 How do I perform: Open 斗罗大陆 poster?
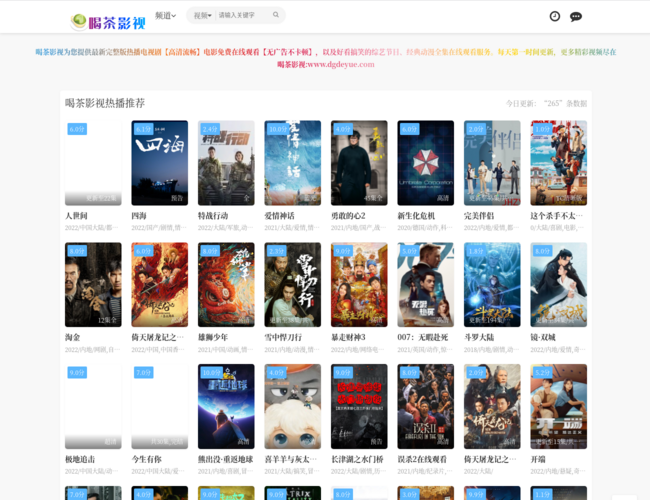coord(492,285)
